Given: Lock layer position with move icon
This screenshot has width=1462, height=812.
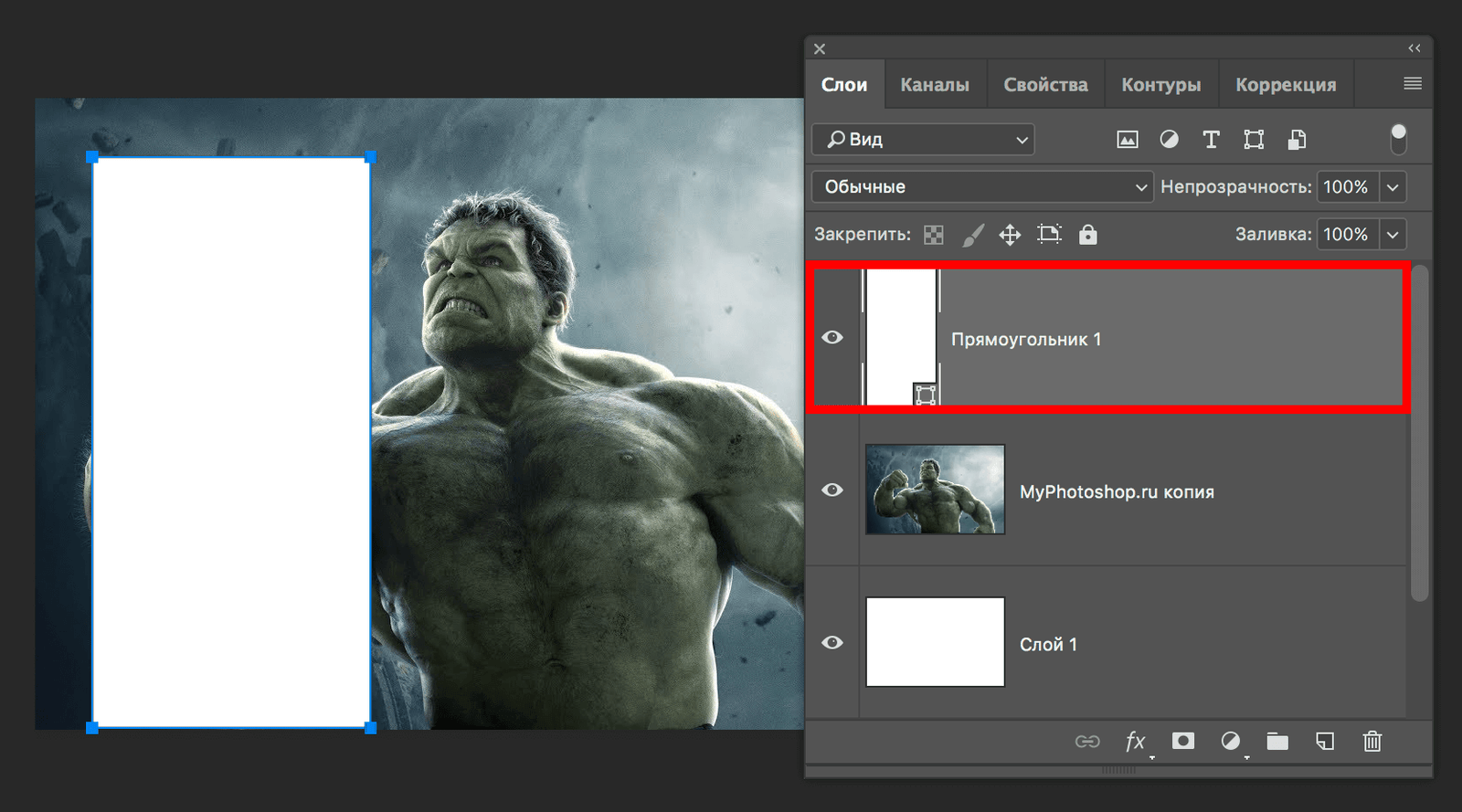Looking at the screenshot, I should point(1010,235).
